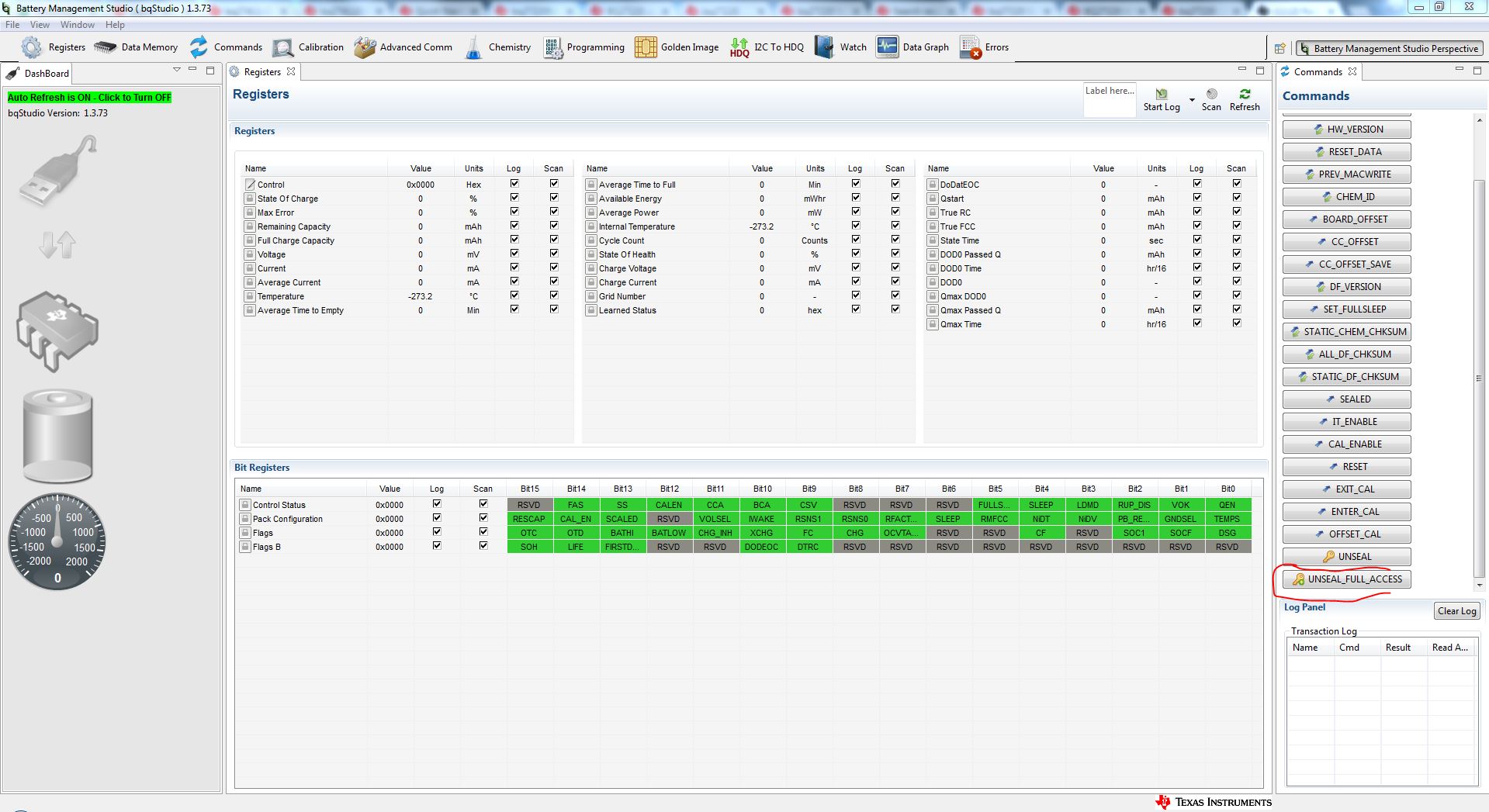Maximize the Registers panel
Viewport: 1489px width, 812px height.
pos(1260,70)
